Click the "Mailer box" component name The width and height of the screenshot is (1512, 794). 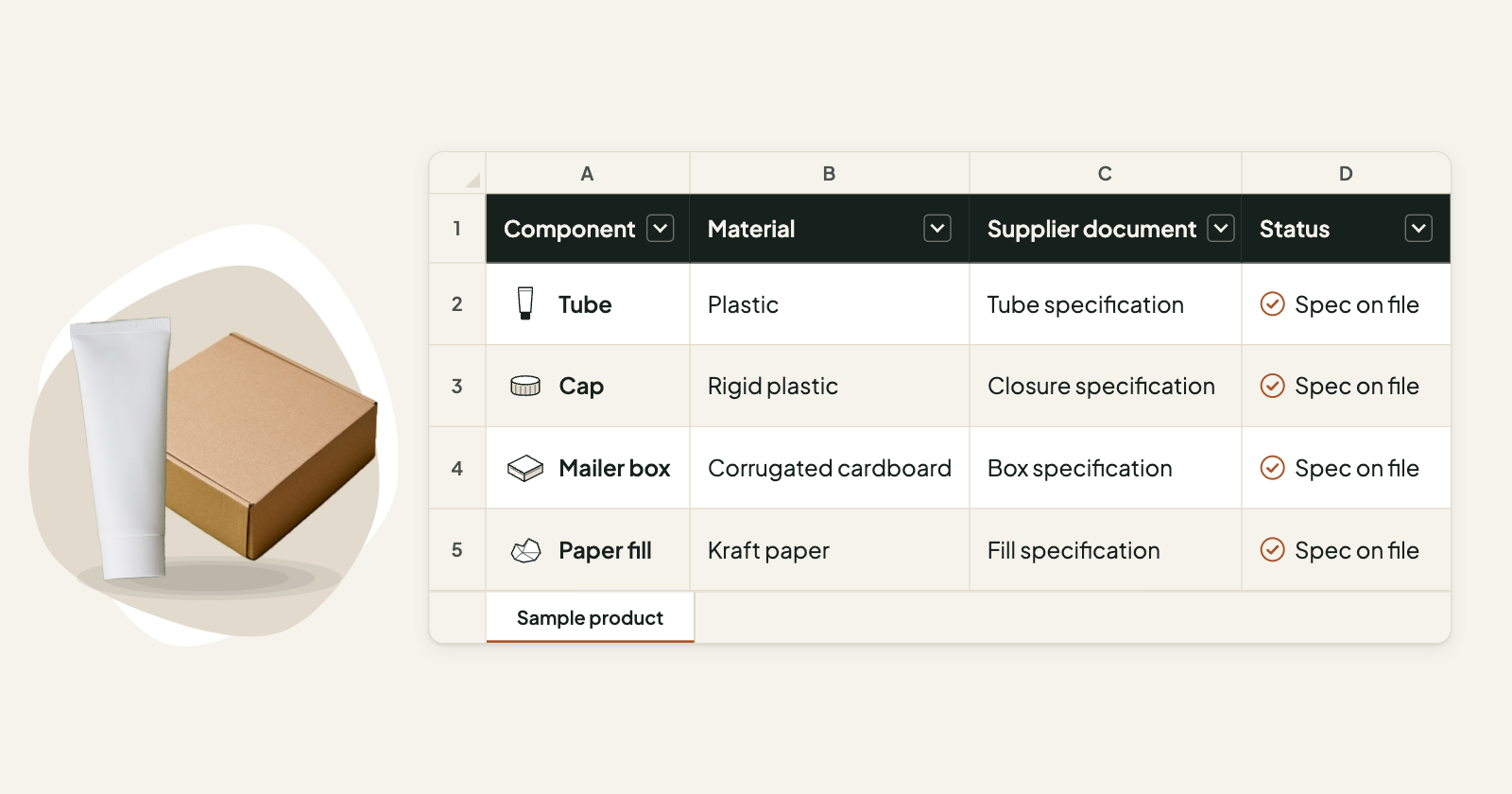pos(614,468)
